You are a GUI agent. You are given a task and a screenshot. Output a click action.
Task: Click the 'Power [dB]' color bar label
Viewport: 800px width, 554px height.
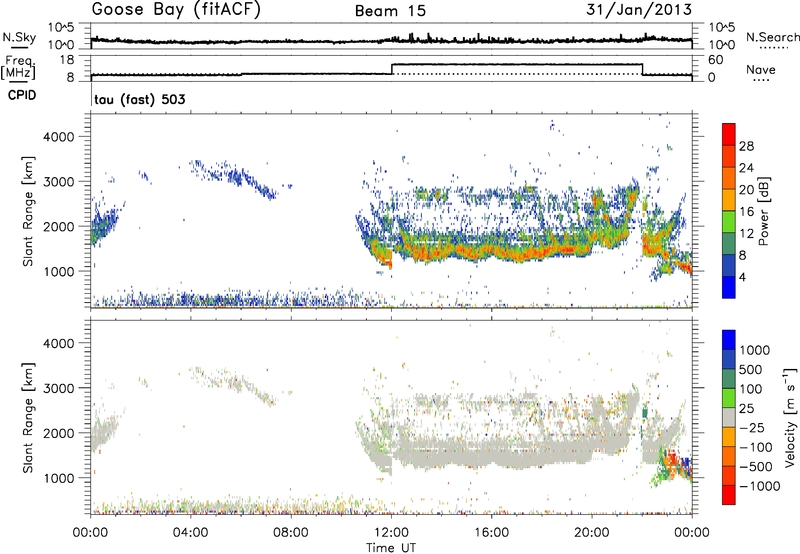tap(763, 211)
